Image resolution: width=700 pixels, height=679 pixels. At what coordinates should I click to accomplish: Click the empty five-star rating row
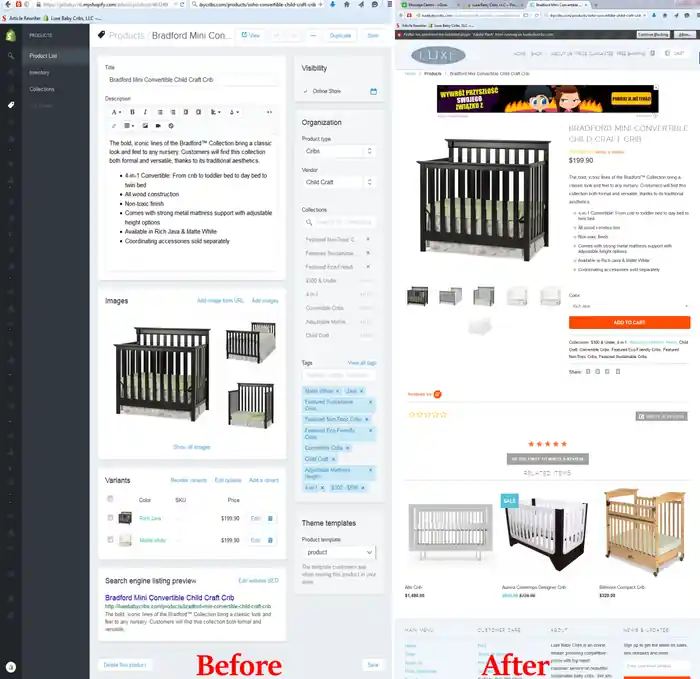428,415
